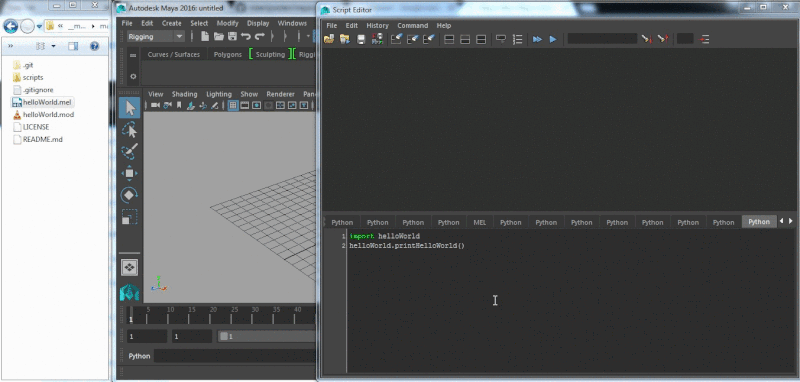Screen dimensions: 800x382
Task: Expand the Explorer toolbar overflow chevron
Action: [x=10, y=46]
